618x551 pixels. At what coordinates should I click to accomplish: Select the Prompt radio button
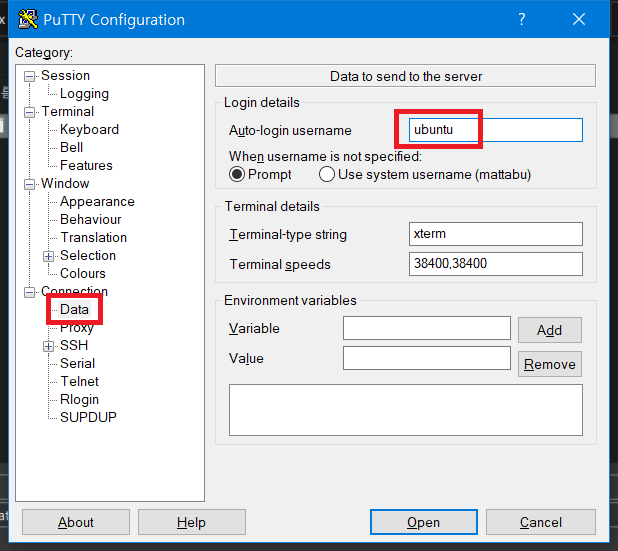[x=237, y=174]
